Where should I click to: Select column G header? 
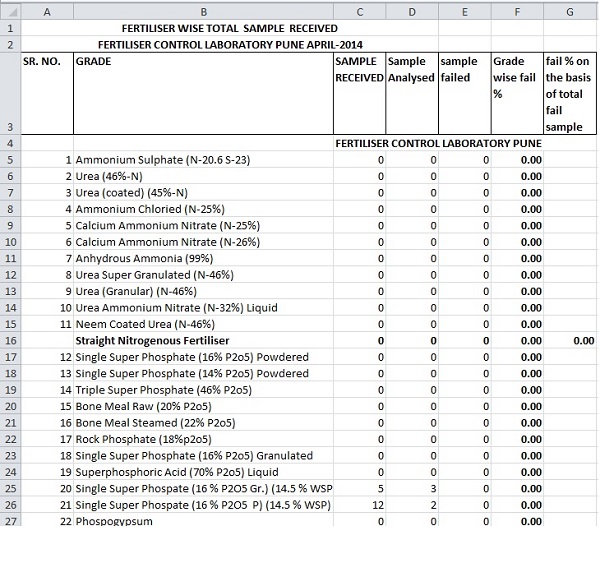570,9
